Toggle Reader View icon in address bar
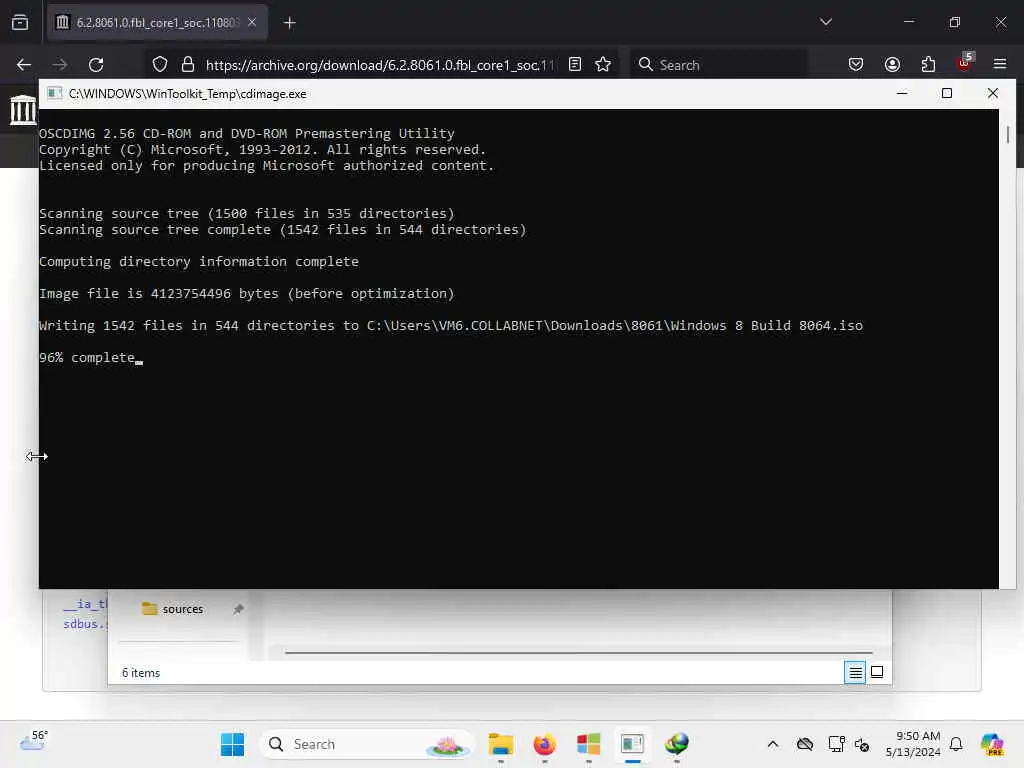 coord(575,64)
